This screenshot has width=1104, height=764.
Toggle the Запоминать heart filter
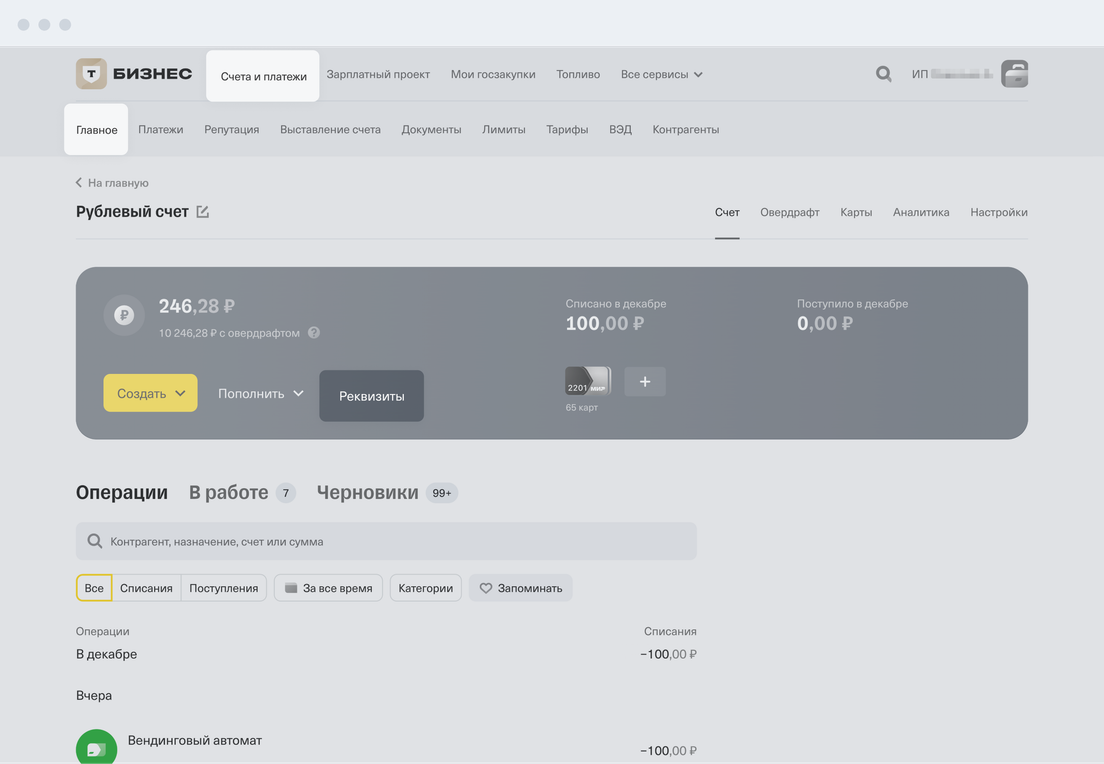[520, 588]
